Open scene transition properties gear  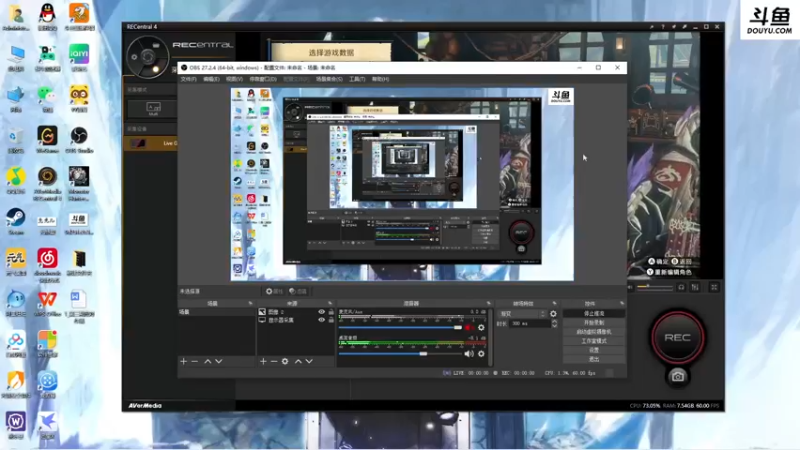[554, 314]
